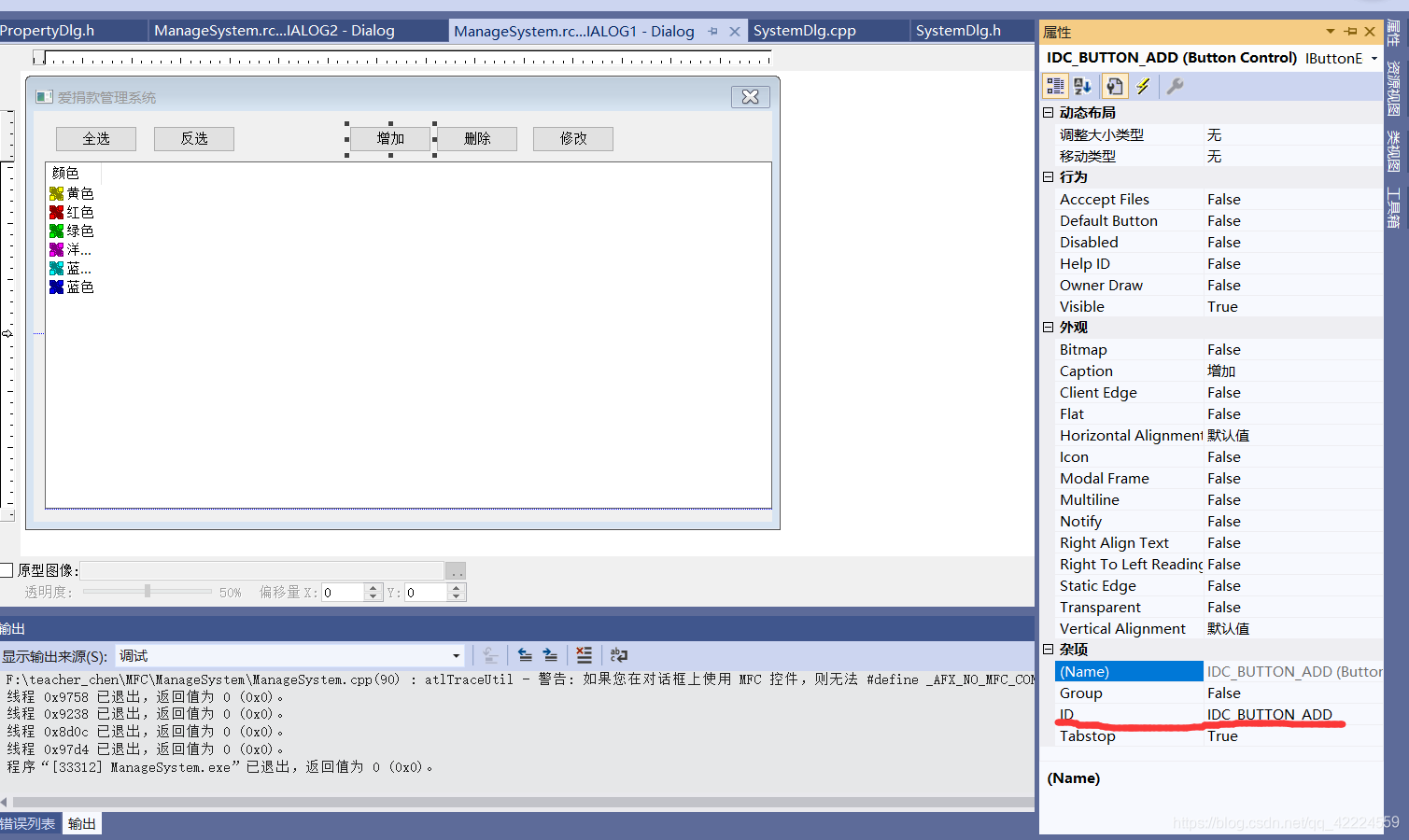Click the 偏移量 X input field
Image resolution: width=1409 pixels, height=840 pixels.
click(343, 593)
